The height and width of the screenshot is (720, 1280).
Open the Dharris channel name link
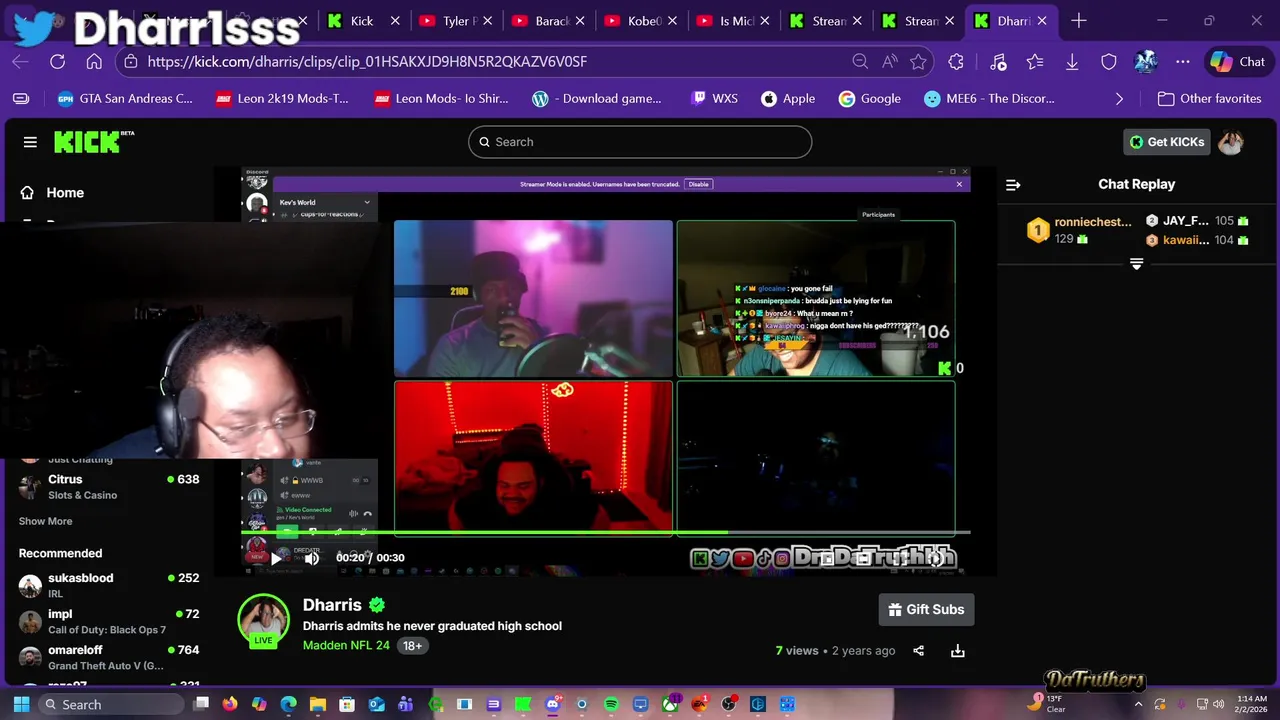(x=332, y=605)
